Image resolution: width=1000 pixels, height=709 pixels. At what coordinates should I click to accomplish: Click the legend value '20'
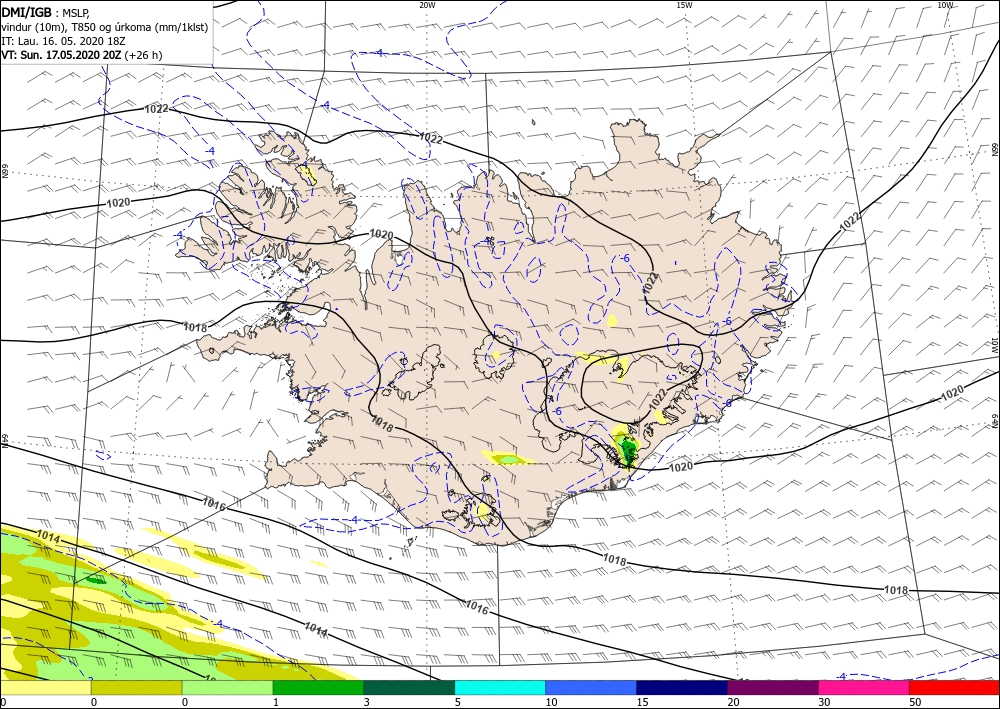[733, 702]
